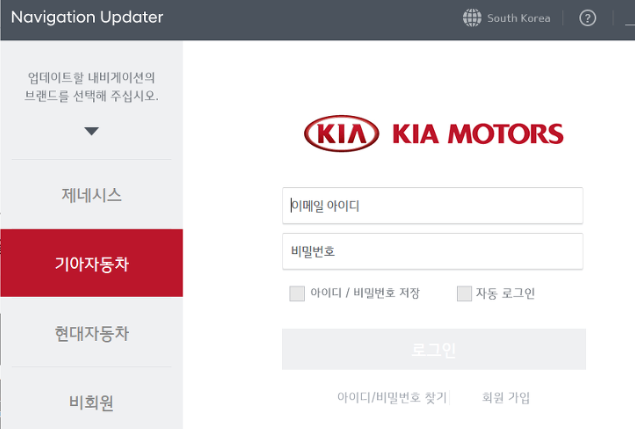Enable 자동 로그인 checkbox

(x=464, y=293)
